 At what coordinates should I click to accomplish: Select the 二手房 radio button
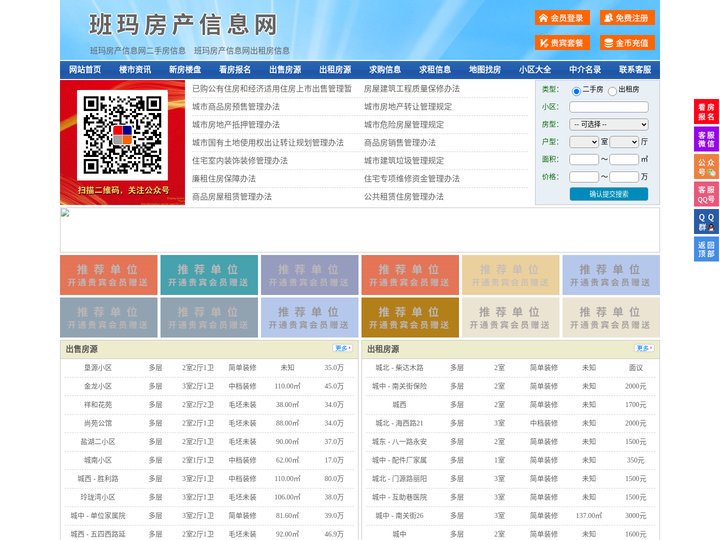coord(576,91)
